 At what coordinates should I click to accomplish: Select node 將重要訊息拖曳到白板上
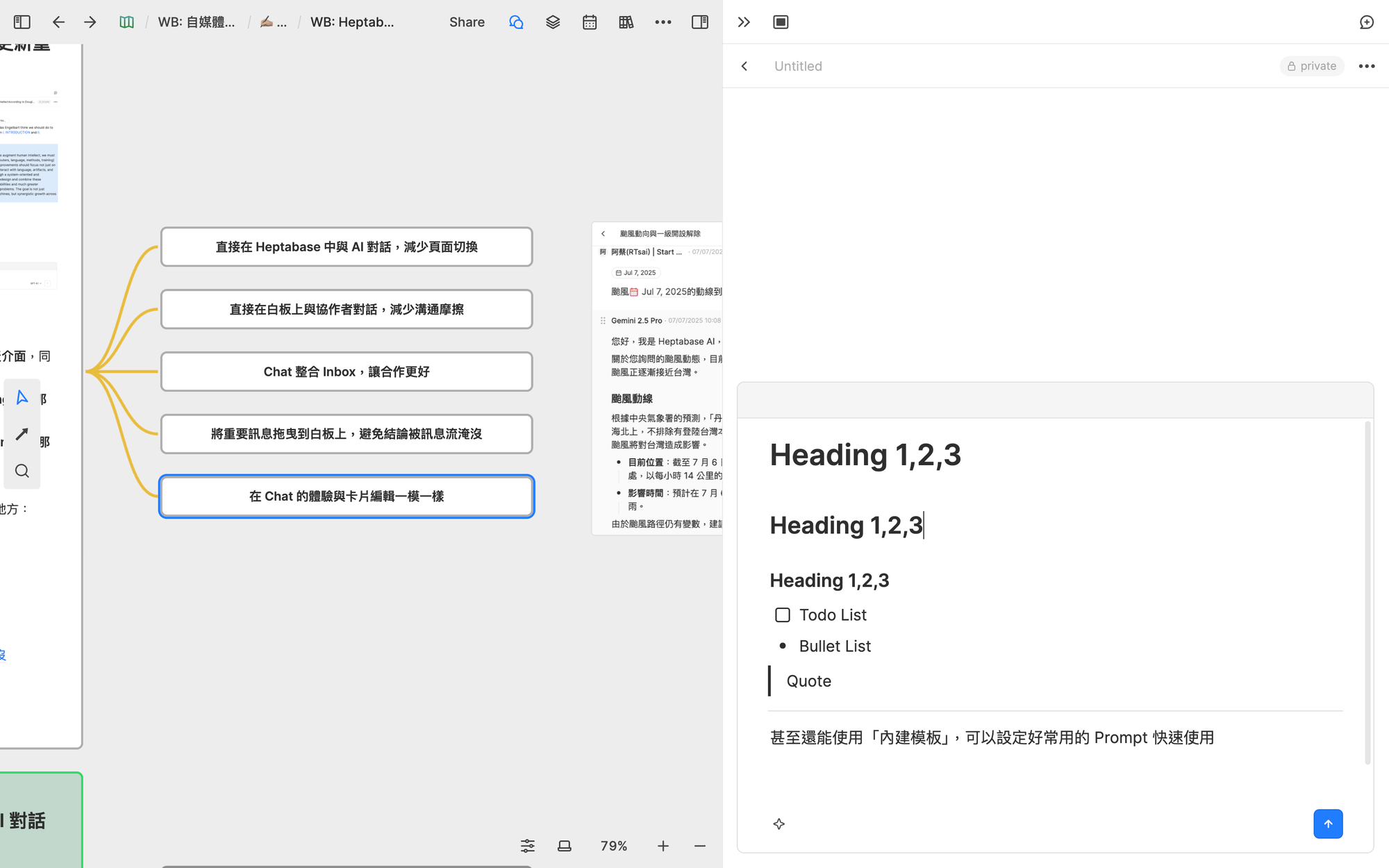coord(347,434)
